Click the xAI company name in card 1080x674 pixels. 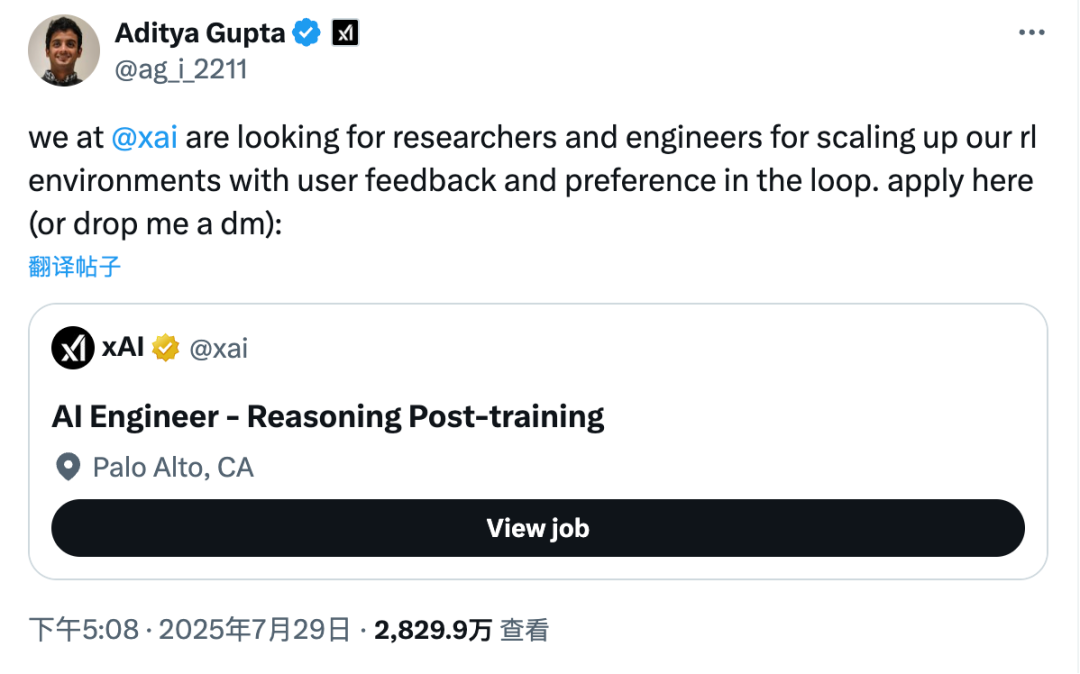pyautogui.click(x=123, y=348)
